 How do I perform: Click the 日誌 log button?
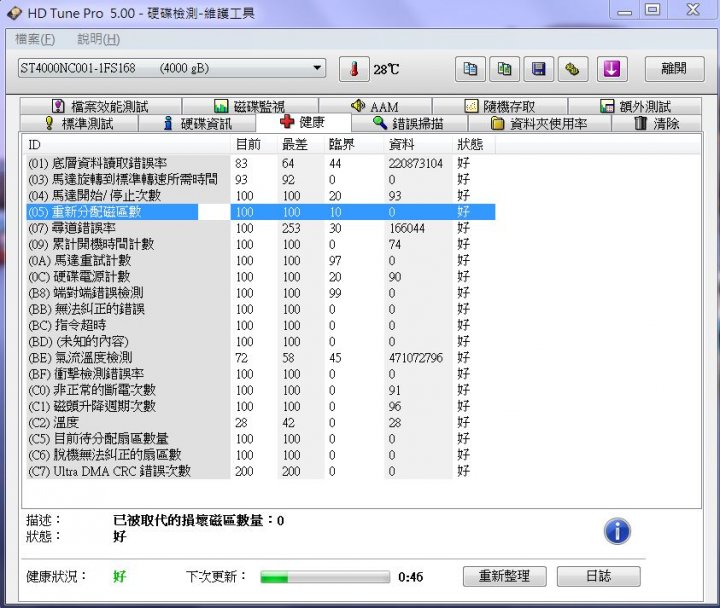coord(598,576)
